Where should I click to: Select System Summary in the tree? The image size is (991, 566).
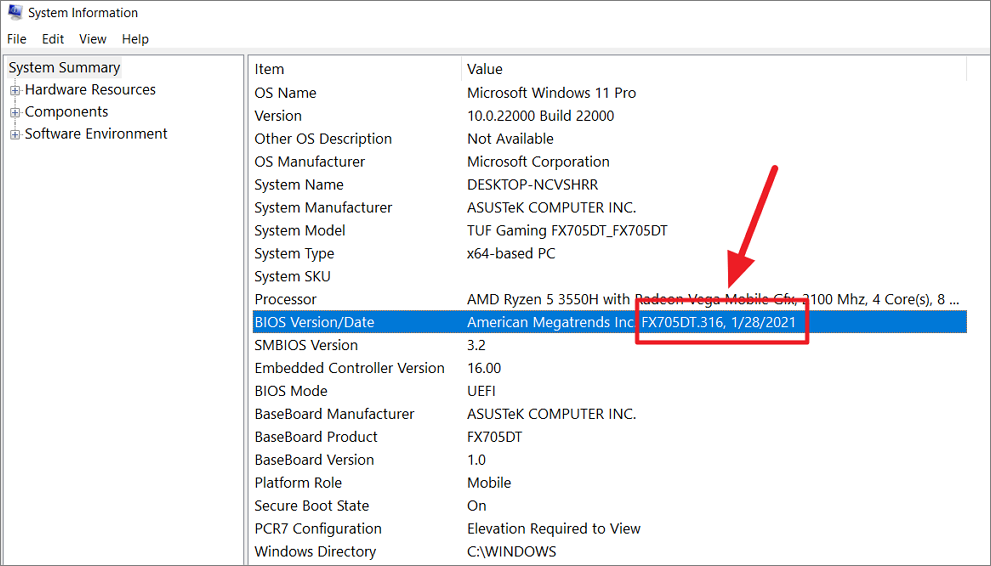[x=64, y=68]
